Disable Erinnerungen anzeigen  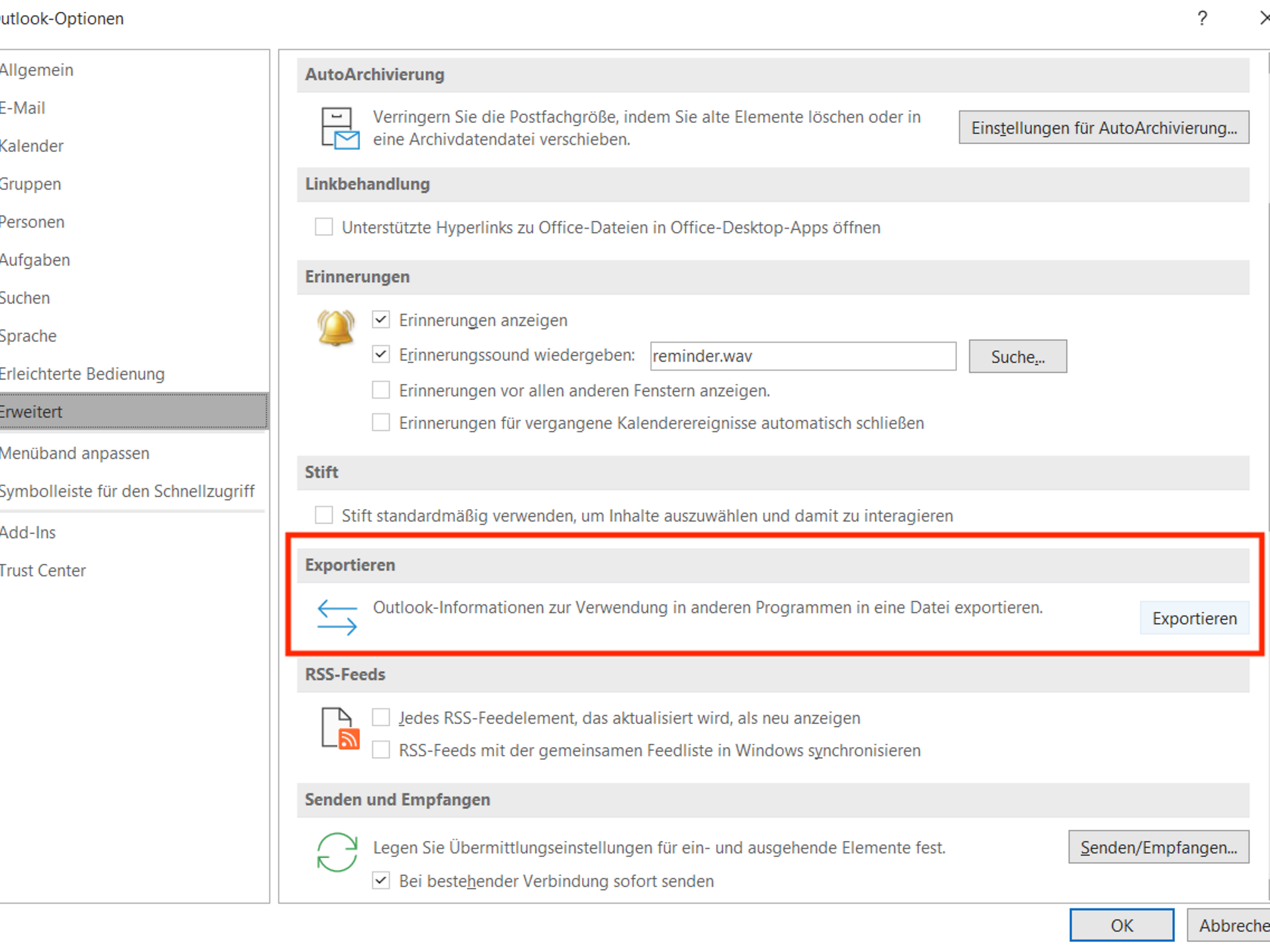click(381, 319)
